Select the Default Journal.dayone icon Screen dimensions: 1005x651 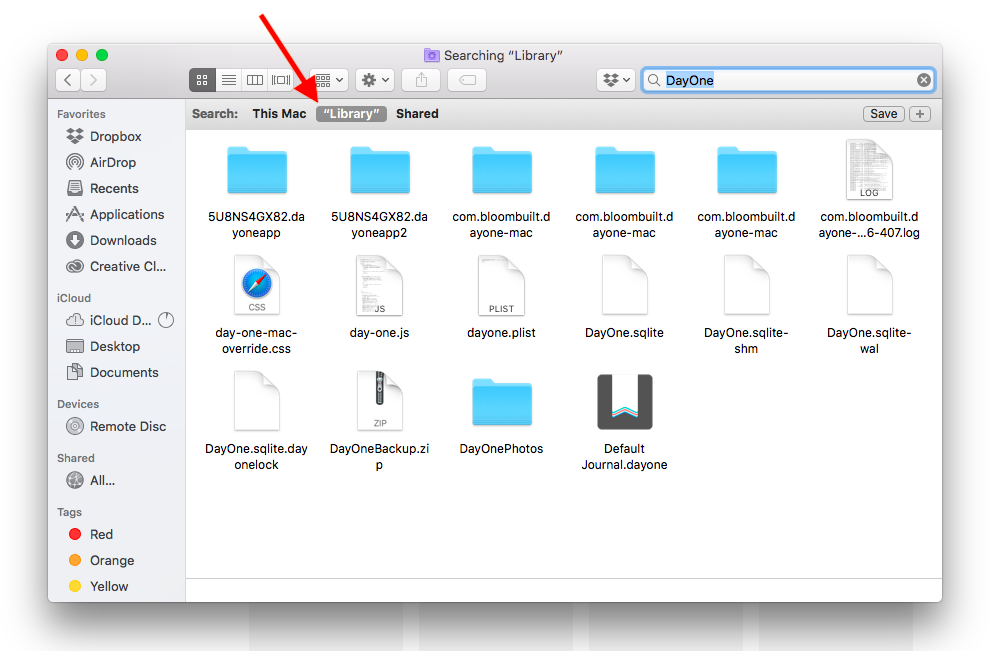pos(624,402)
